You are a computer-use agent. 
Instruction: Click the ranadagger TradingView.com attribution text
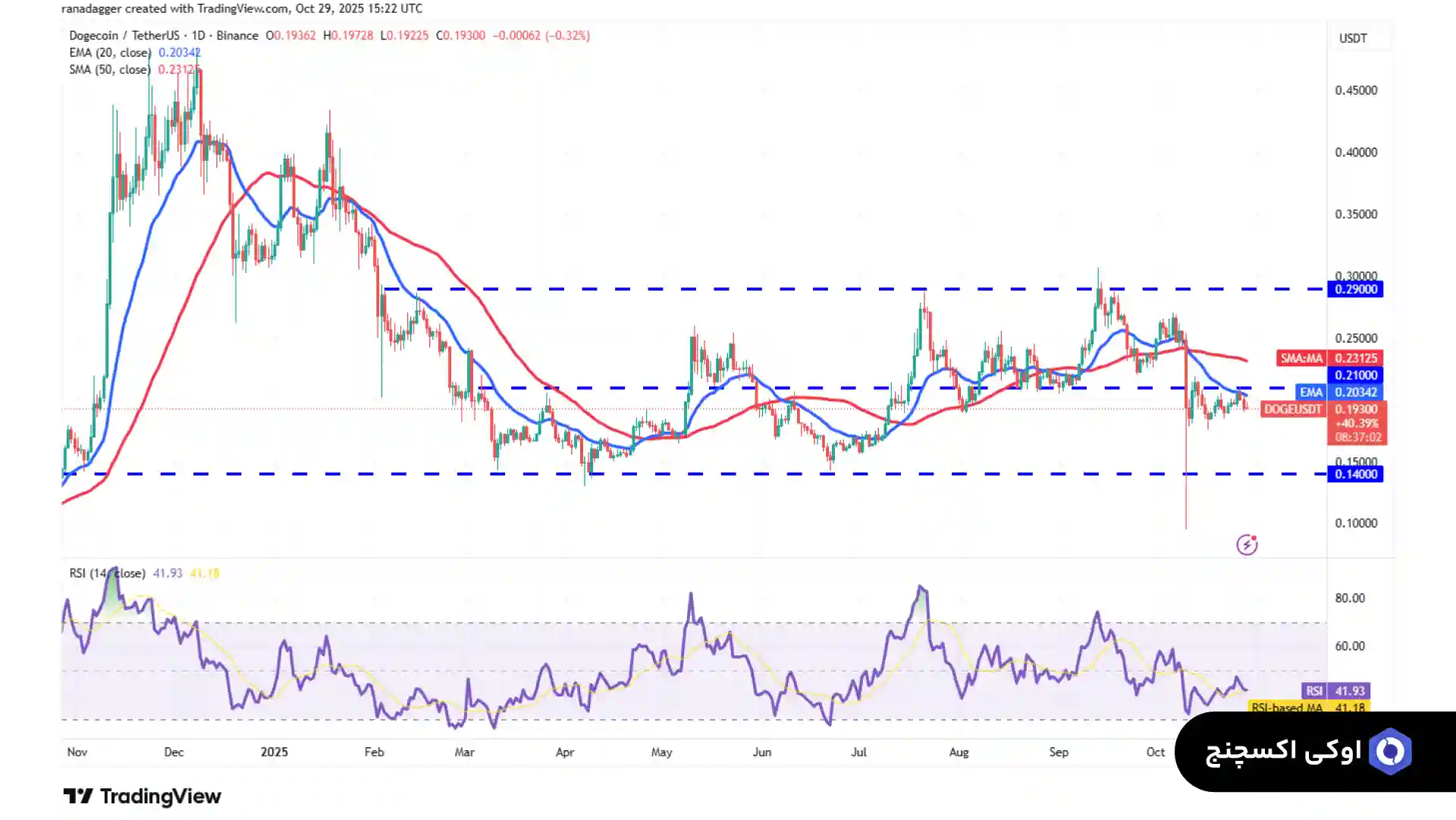(242, 8)
